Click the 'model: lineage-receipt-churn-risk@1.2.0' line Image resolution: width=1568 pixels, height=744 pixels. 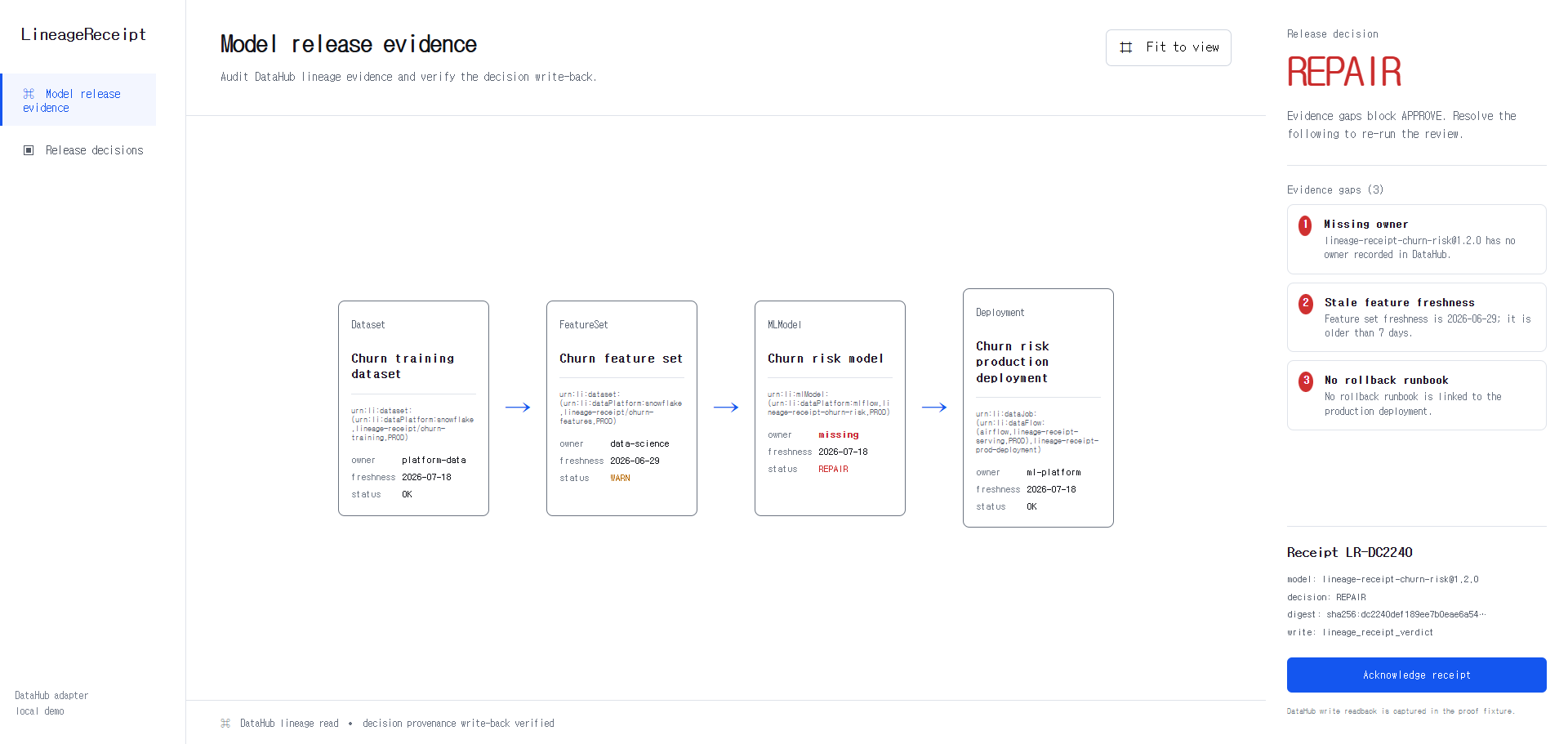pyautogui.click(x=1383, y=580)
